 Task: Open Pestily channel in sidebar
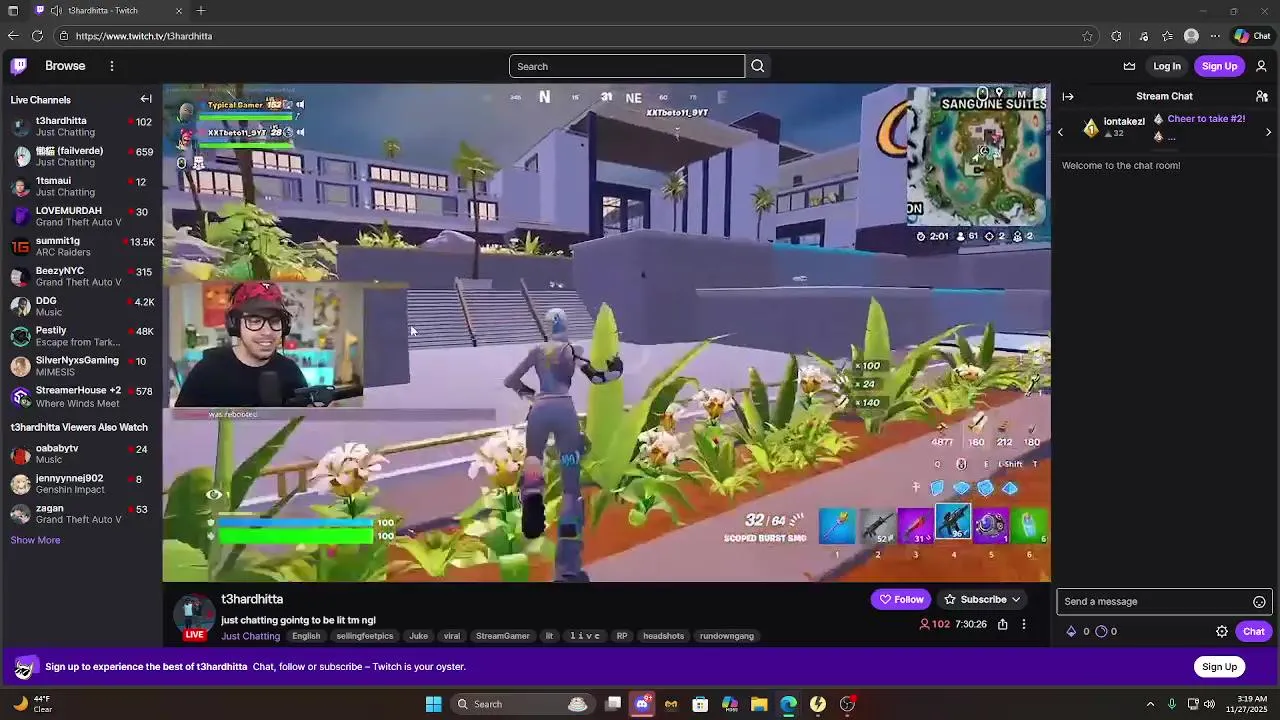click(81, 336)
